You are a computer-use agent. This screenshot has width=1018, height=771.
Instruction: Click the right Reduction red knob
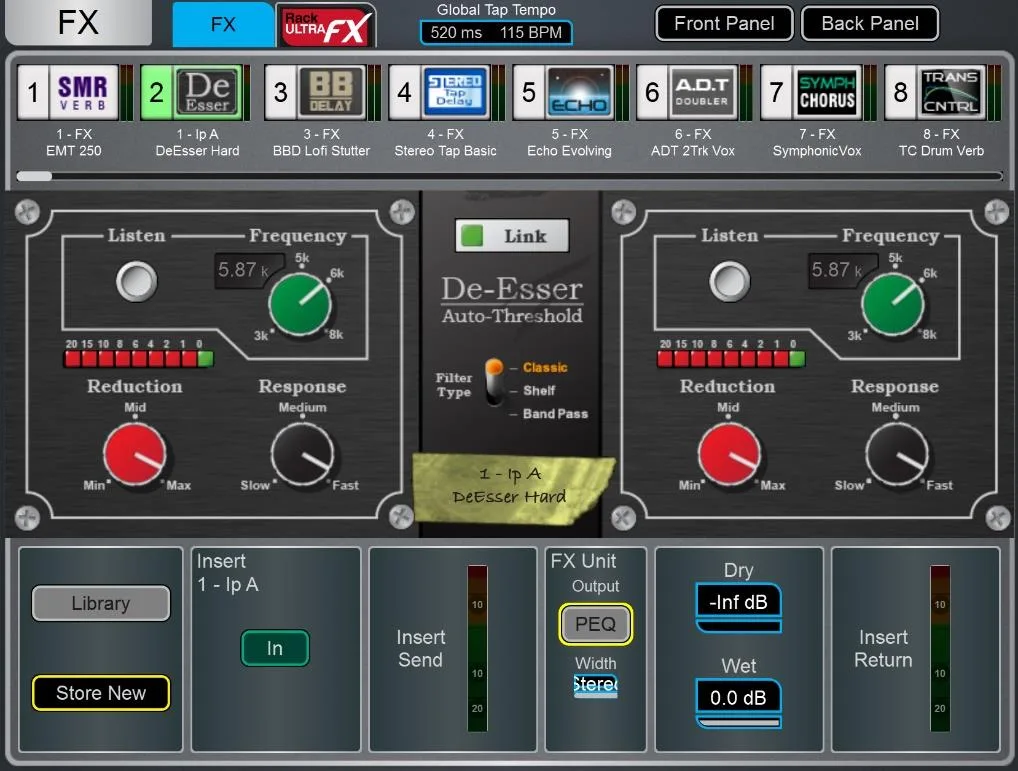(x=729, y=454)
